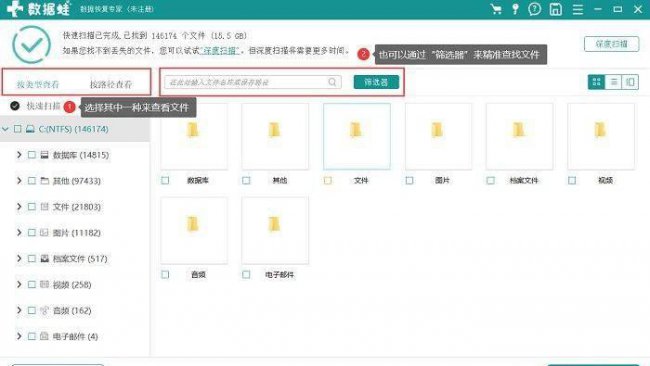Click the 筛选器 filter button
Viewport: 650px width, 366px height.
[x=376, y=82]
